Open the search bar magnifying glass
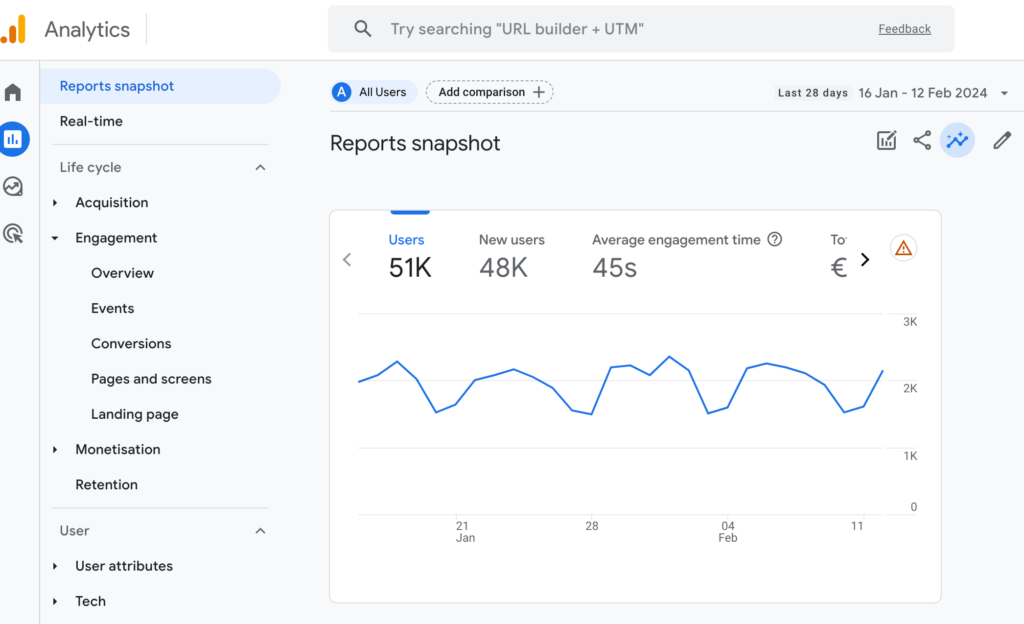Image resolution: width=1024 pixels, height=624 pixels. 362,28
